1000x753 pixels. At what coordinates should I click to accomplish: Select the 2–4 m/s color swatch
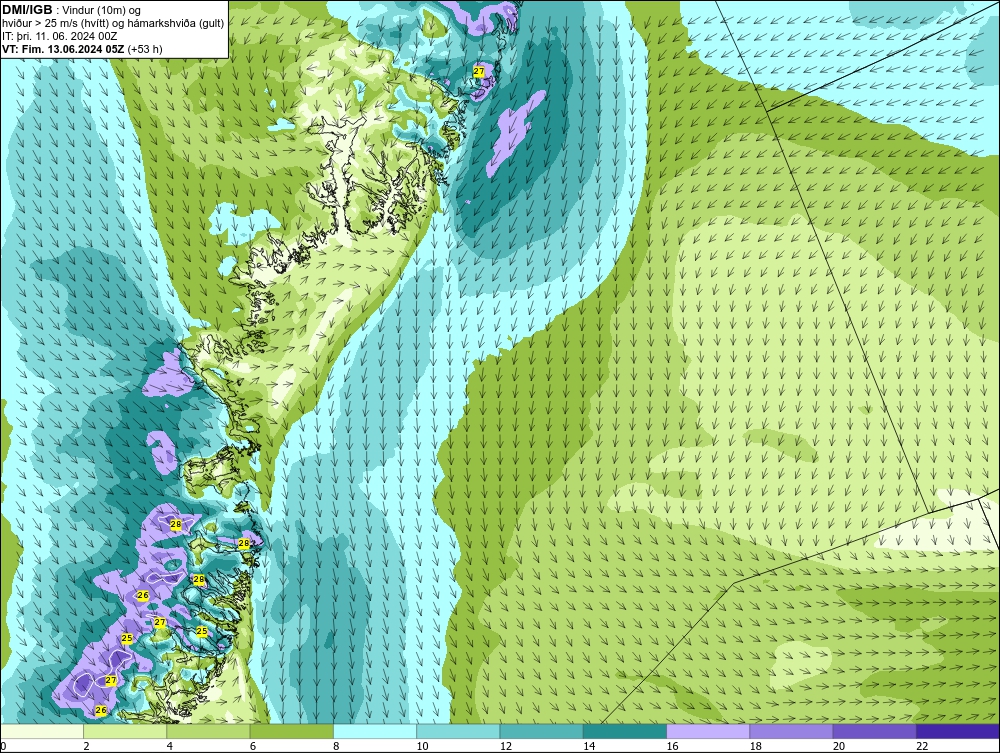[x=125, y=731]
